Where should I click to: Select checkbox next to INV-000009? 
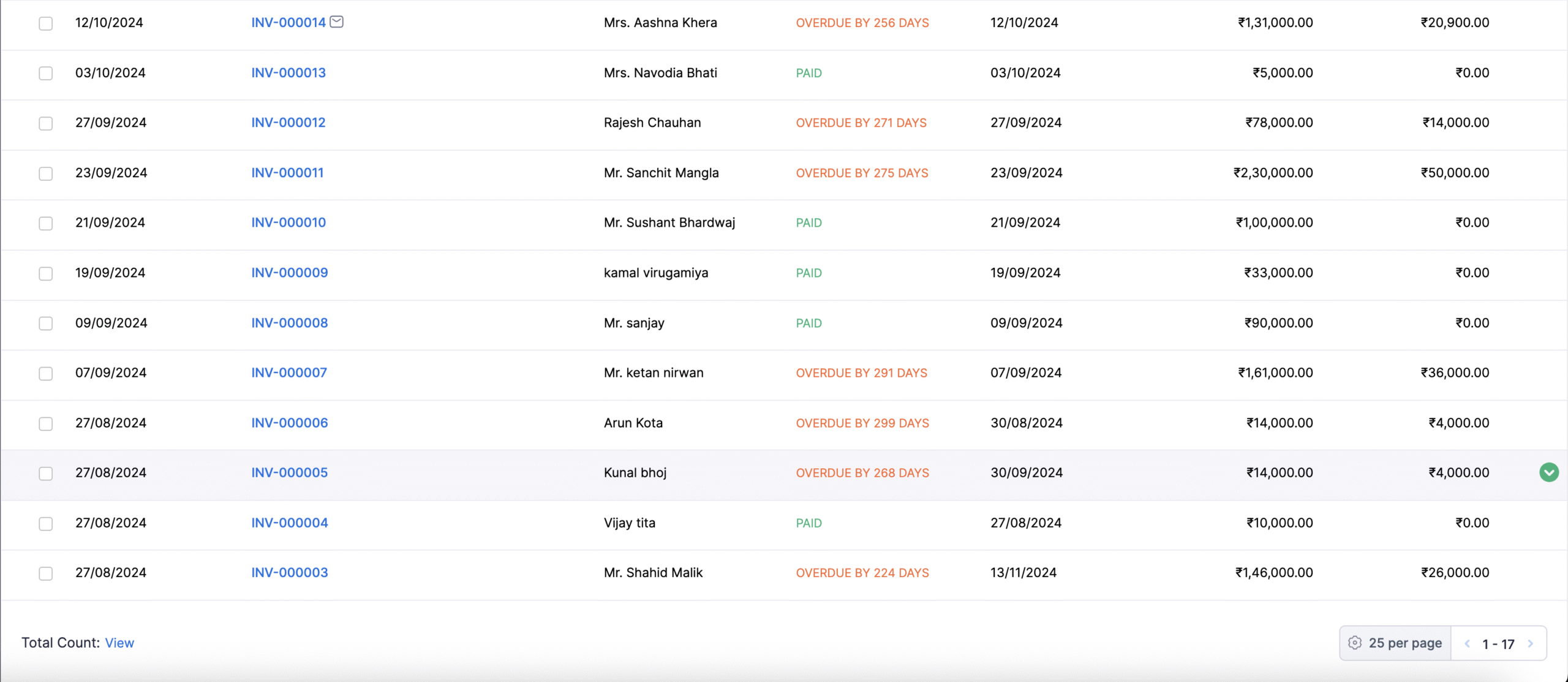tap(46, 273)
